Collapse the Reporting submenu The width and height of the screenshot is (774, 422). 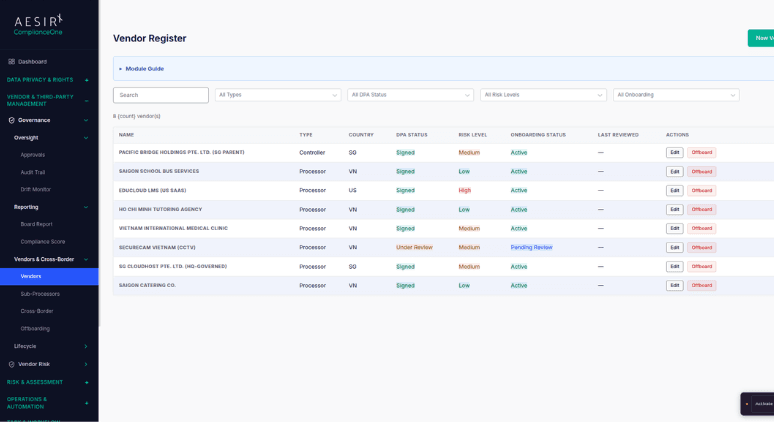click(86, 207)
